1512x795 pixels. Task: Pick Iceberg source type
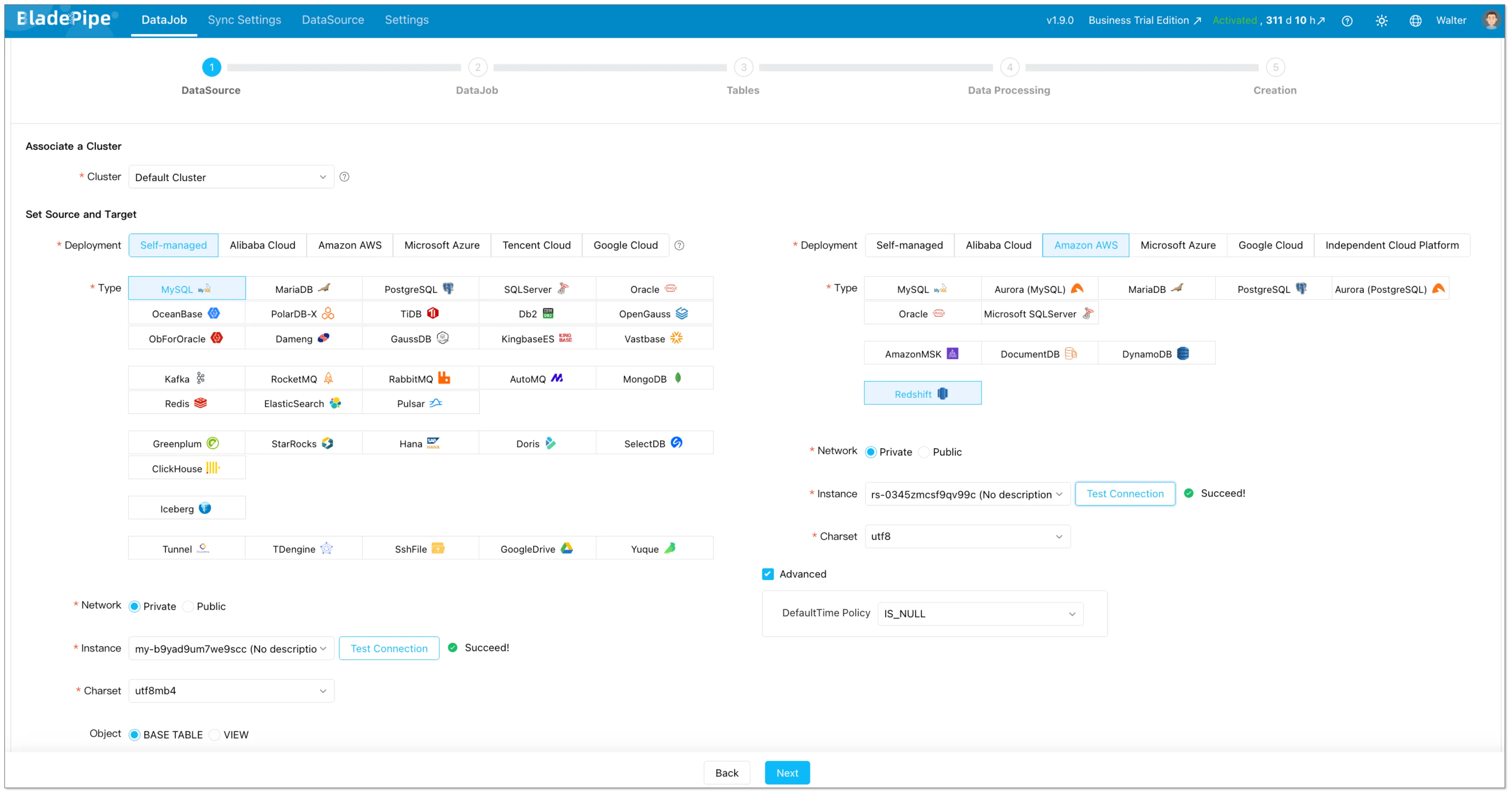[x=187, y=508]
